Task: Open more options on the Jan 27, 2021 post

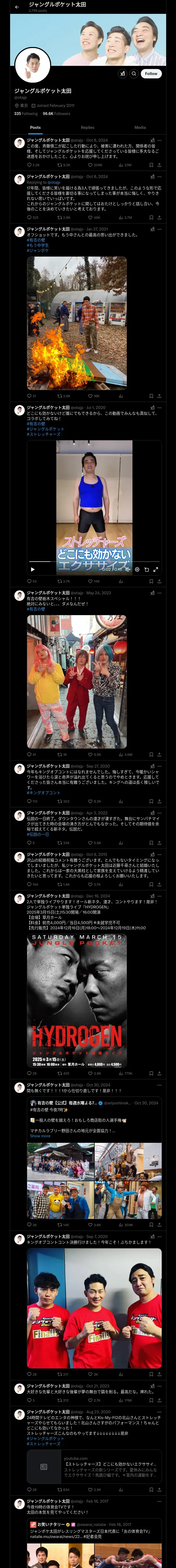Action: point(160,229)
